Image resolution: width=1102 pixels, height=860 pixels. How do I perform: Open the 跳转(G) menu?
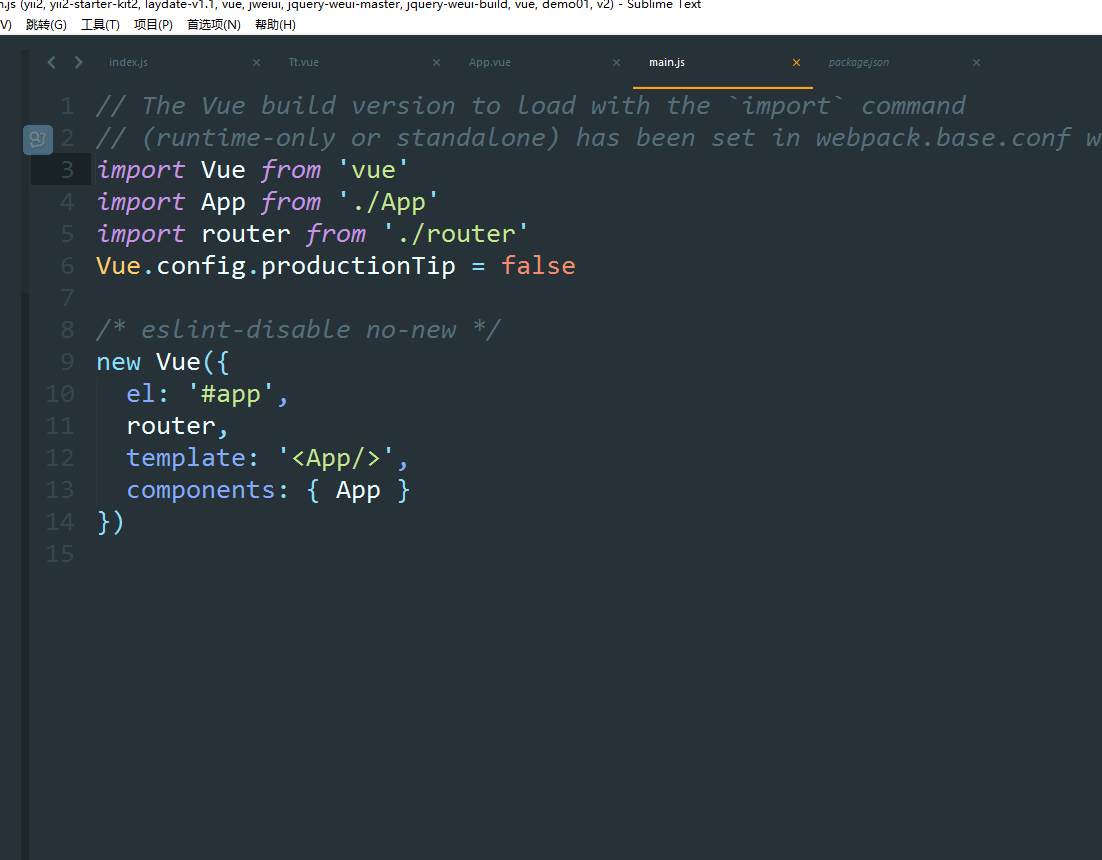point(46,25)
